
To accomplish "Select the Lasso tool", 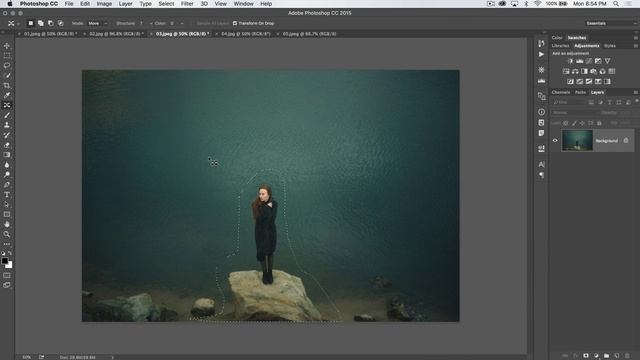I will pyautogui.click(x=7, y=65).
